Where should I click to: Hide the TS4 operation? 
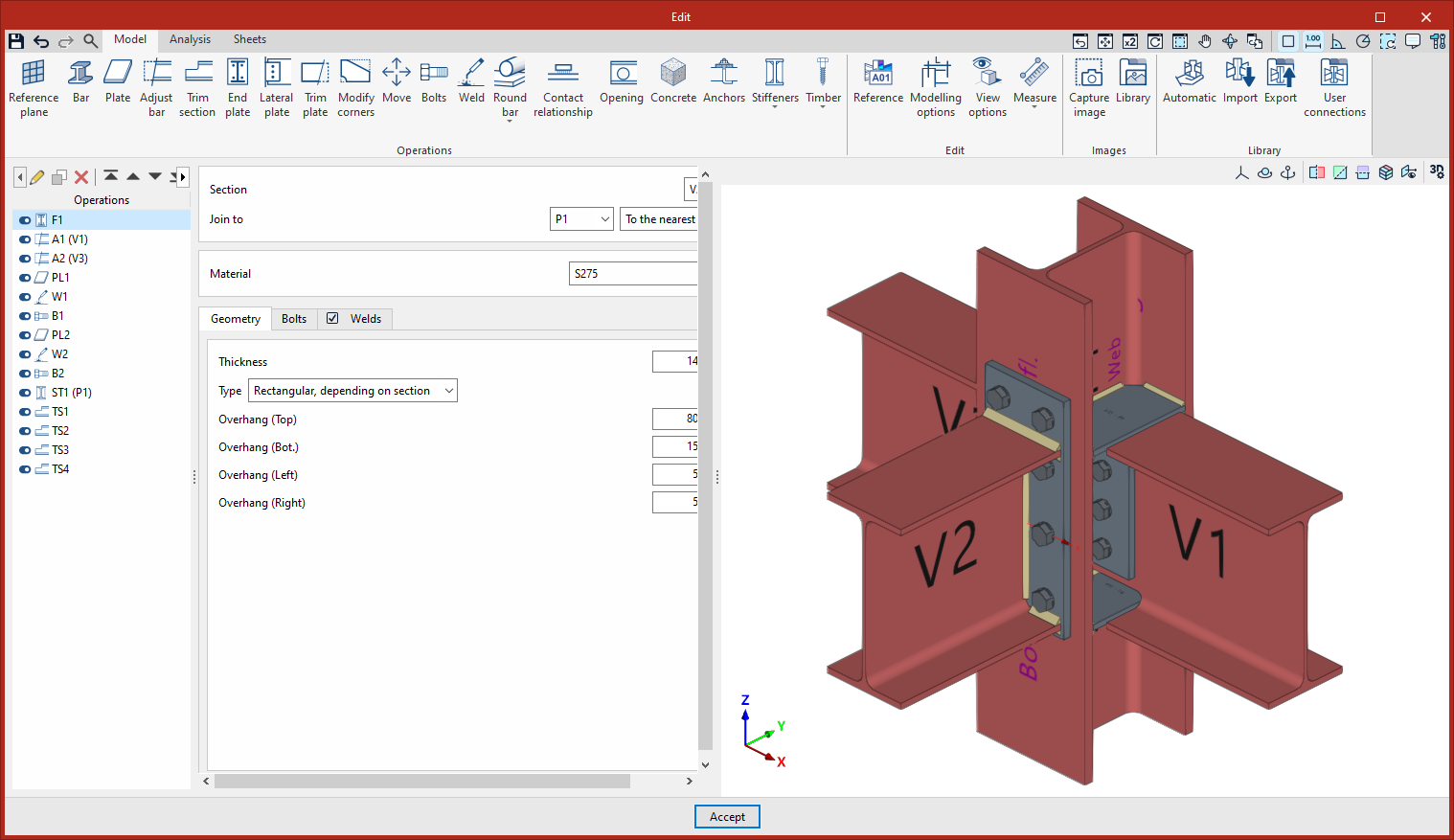point(25,469)
